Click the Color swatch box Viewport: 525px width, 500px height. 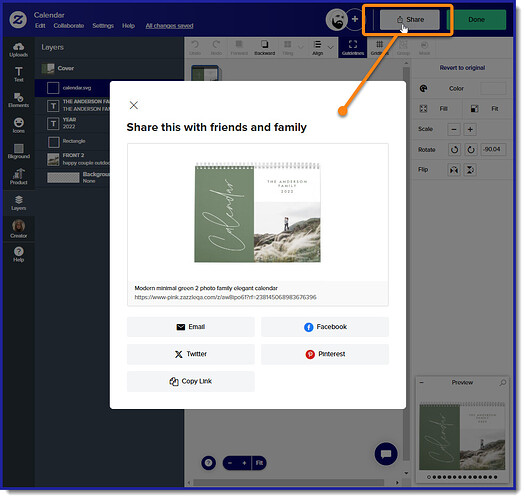tap(493, 88)
